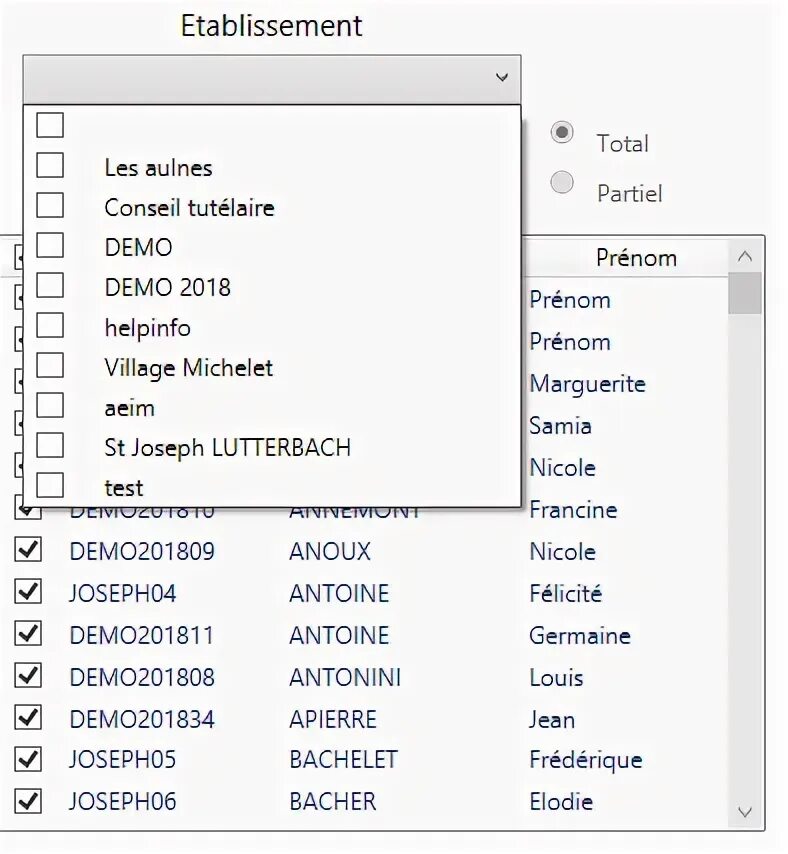Click the Prénom column header
Image resolution: width=788 pixels, height=854 pixels.
(x=636, y=258)
